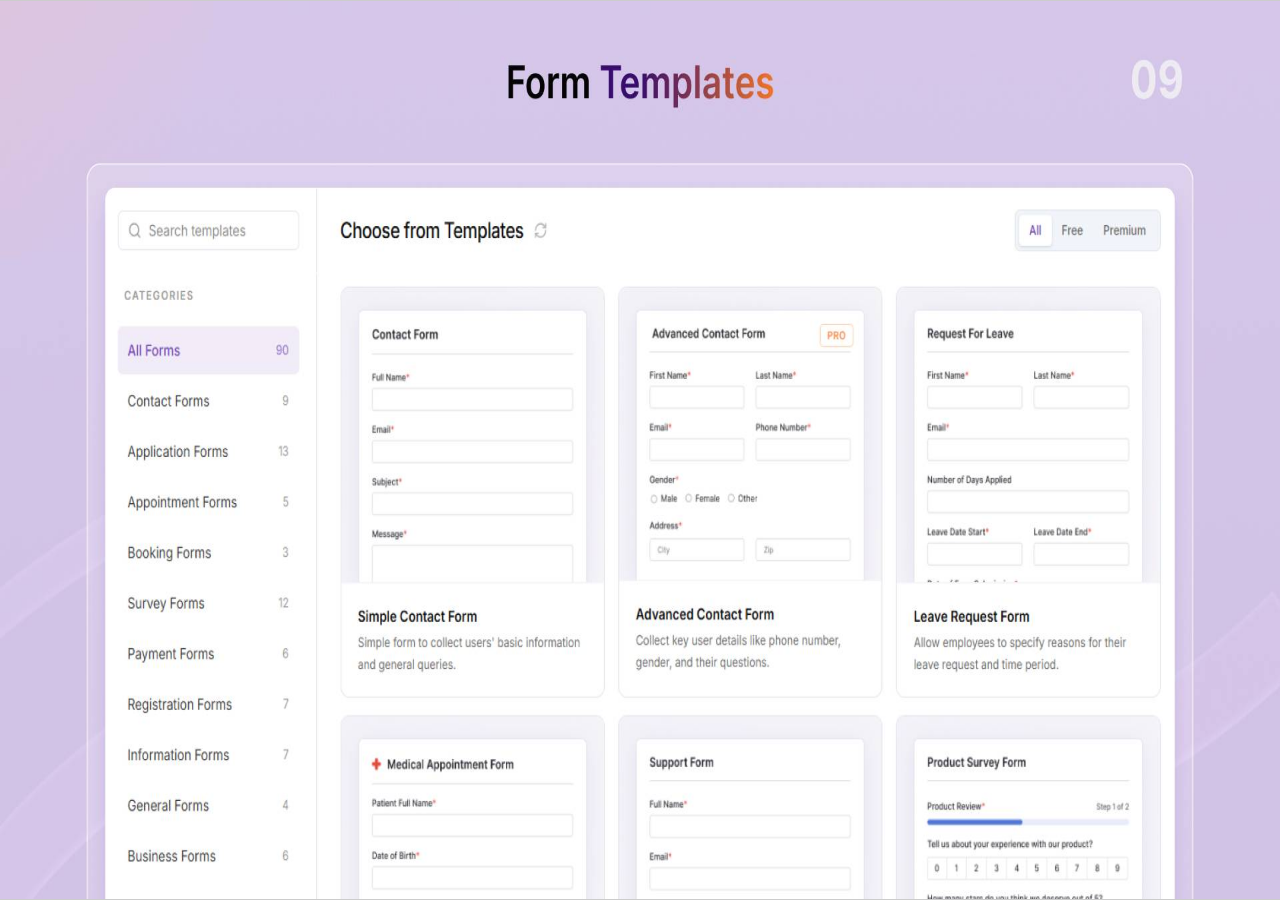The height and width of the screenshot is (900, 1280).
Task: Click the Product Review progress bar
Action: pyautogui.click(x=1028, y=822)
